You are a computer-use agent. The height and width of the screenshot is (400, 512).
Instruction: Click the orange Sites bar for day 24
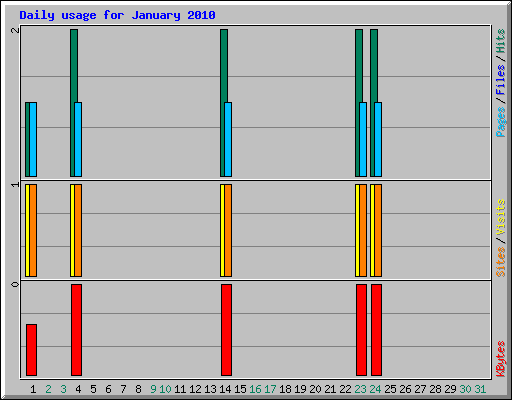pyautogui.click(x=378, y=230)
